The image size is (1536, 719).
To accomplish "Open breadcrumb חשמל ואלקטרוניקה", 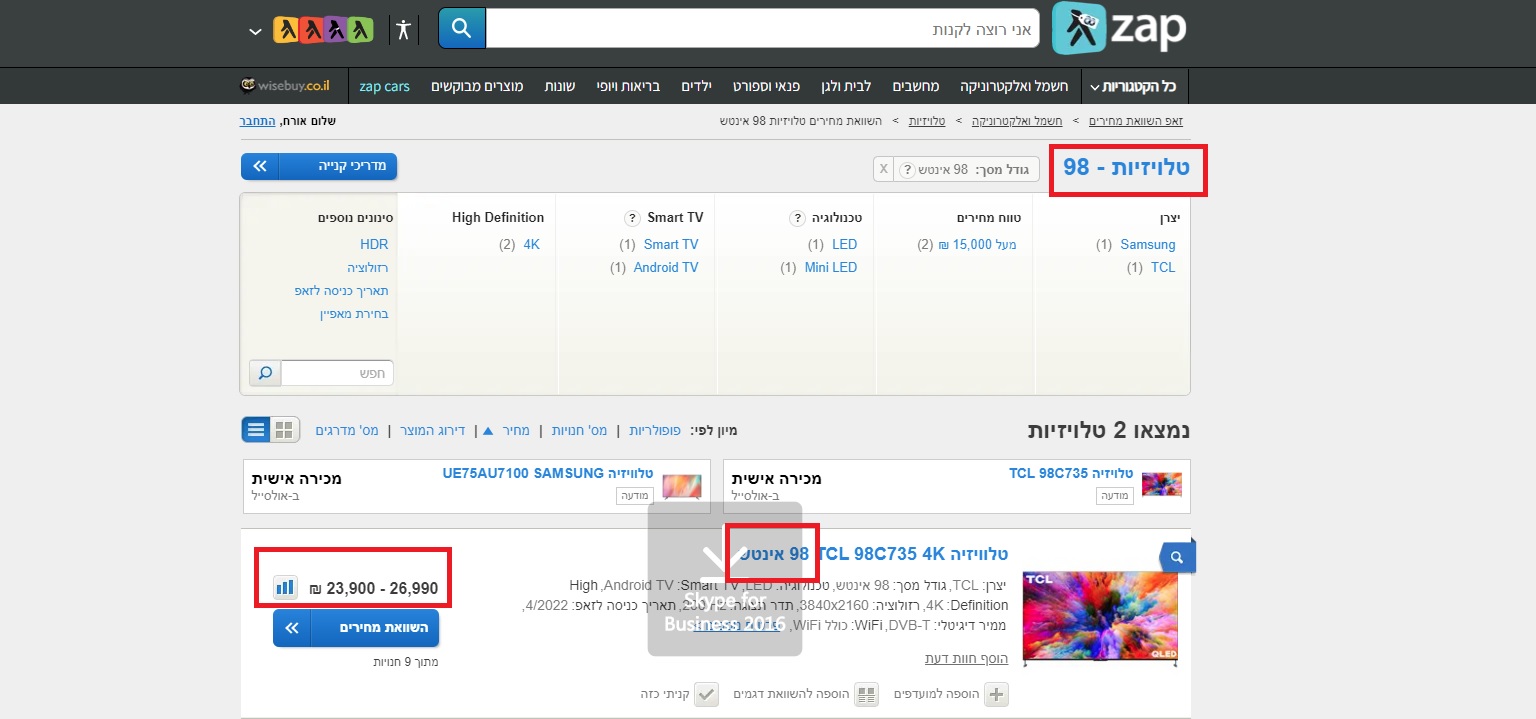I will tap(1017, 121).
